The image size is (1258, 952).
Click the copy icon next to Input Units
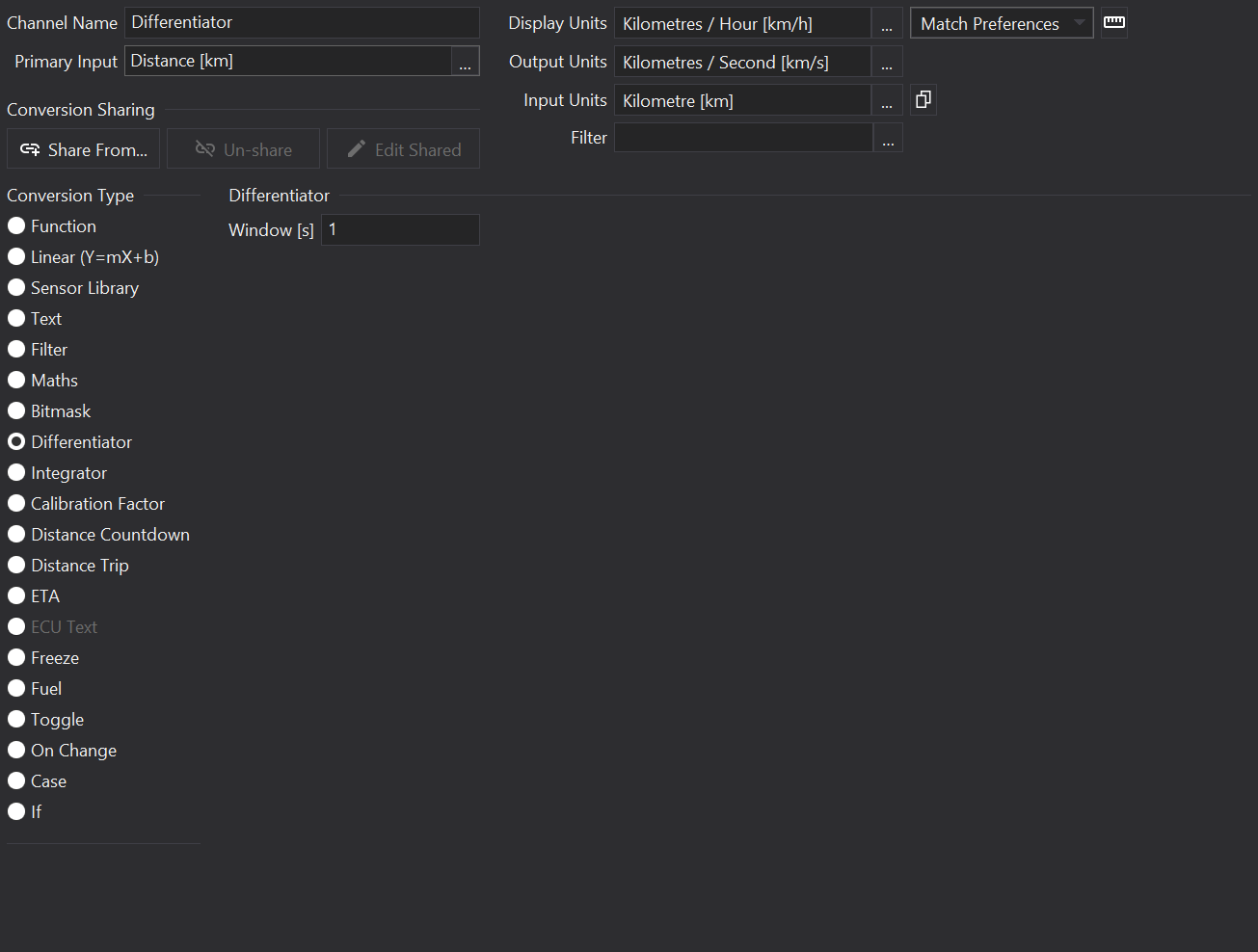(923, 100)
